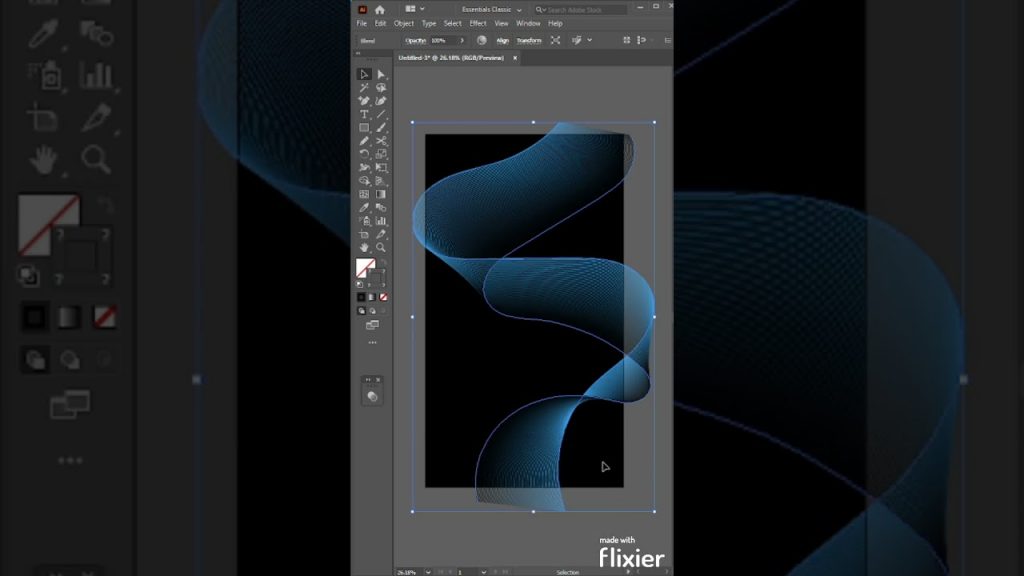Screen dimensions: 1024x576
Task: Click the Align button in the control bar
Action: (503, 40)
